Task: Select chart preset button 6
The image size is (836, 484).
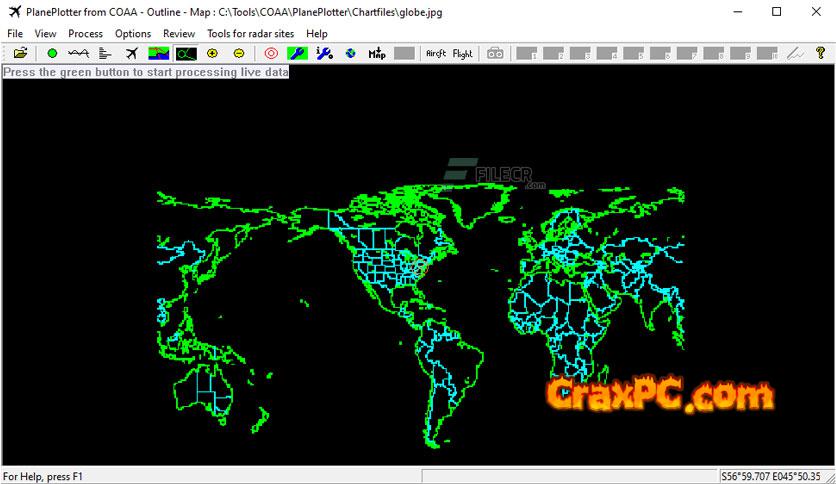Action: (660, 53)
